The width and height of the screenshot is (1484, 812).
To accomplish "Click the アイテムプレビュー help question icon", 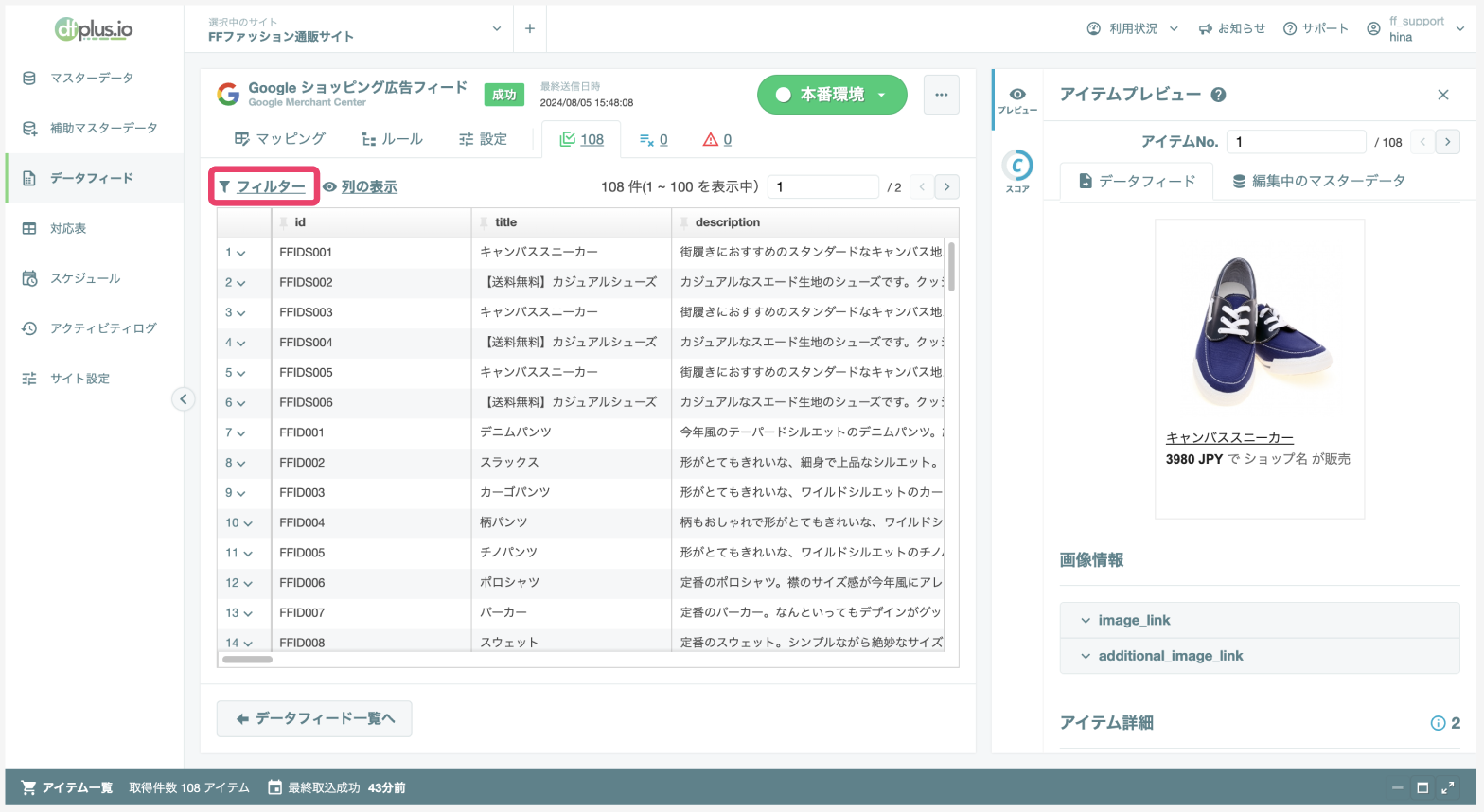I will pos(1219,95).
